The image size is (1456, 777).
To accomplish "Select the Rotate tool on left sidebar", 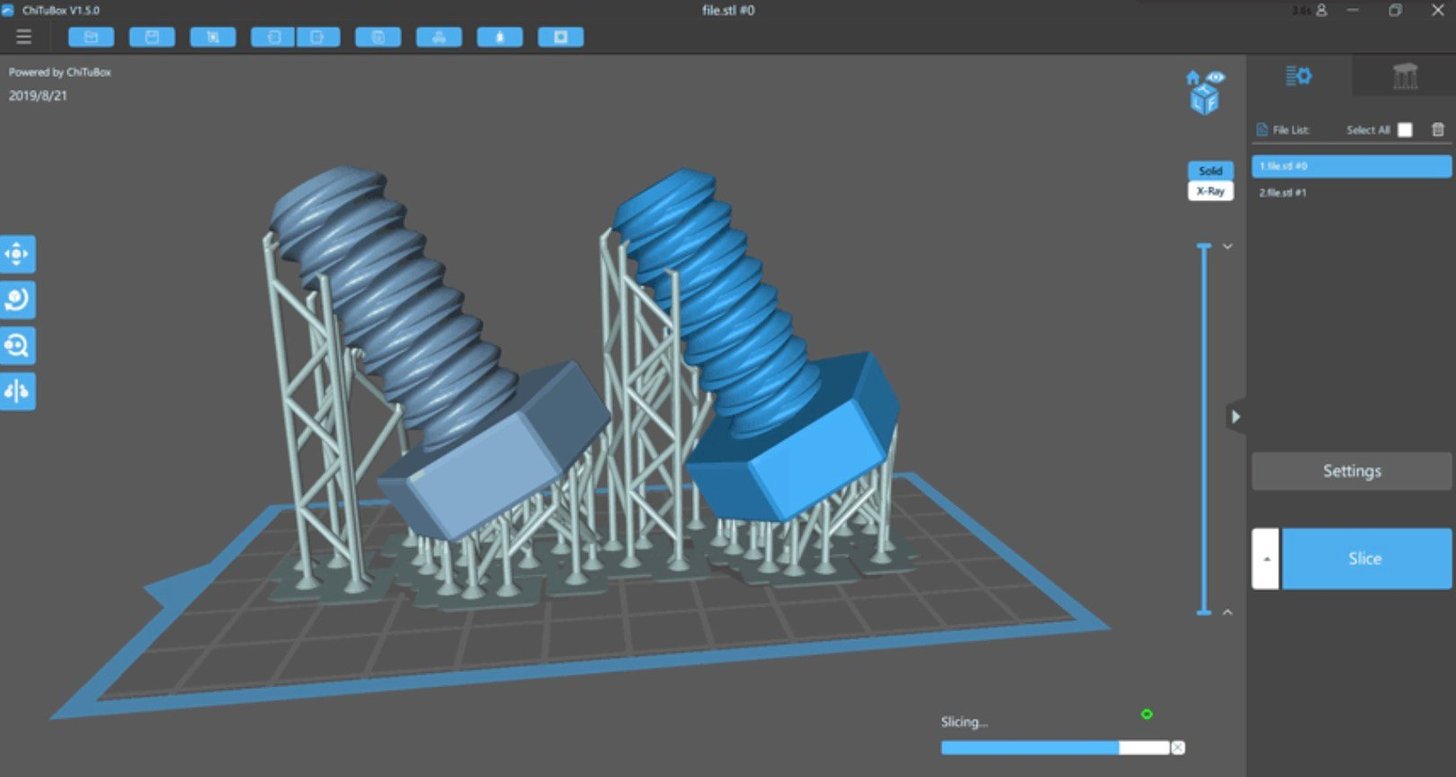I will (x=17, y=300).
